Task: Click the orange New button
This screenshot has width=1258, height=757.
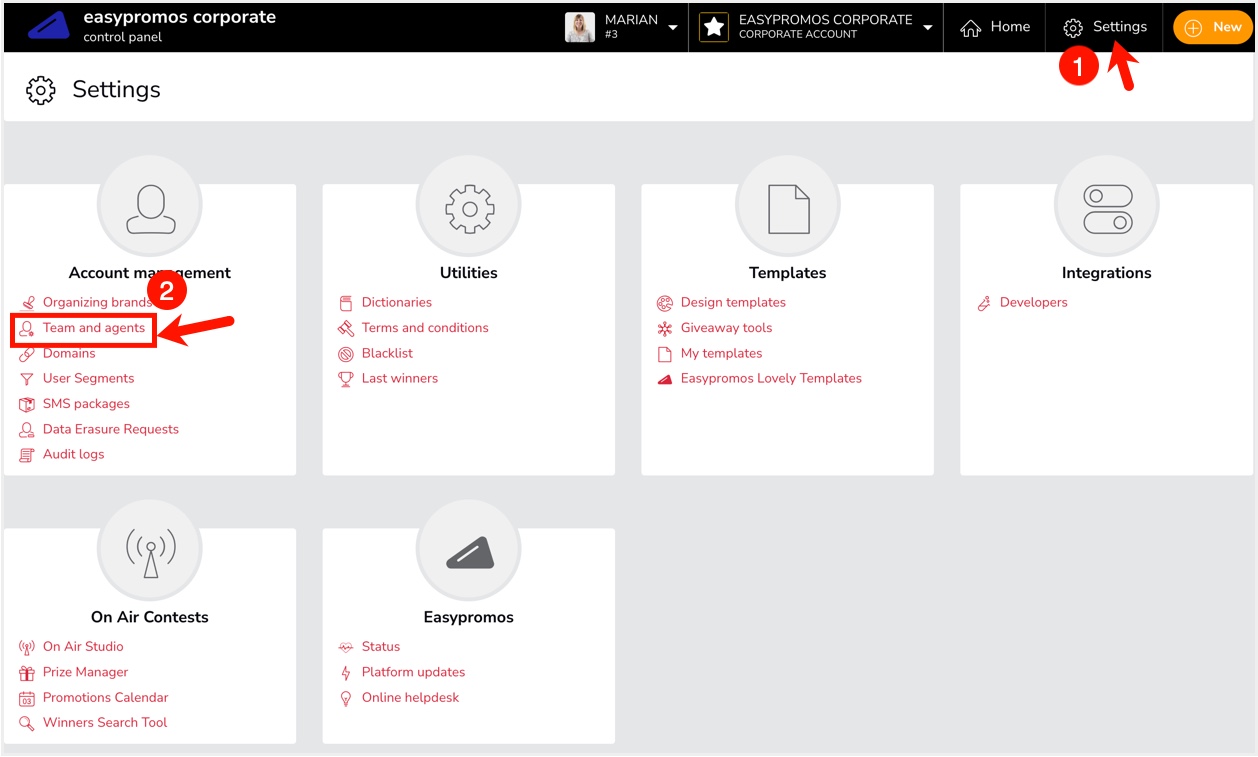Action: tap(1212, 27)
